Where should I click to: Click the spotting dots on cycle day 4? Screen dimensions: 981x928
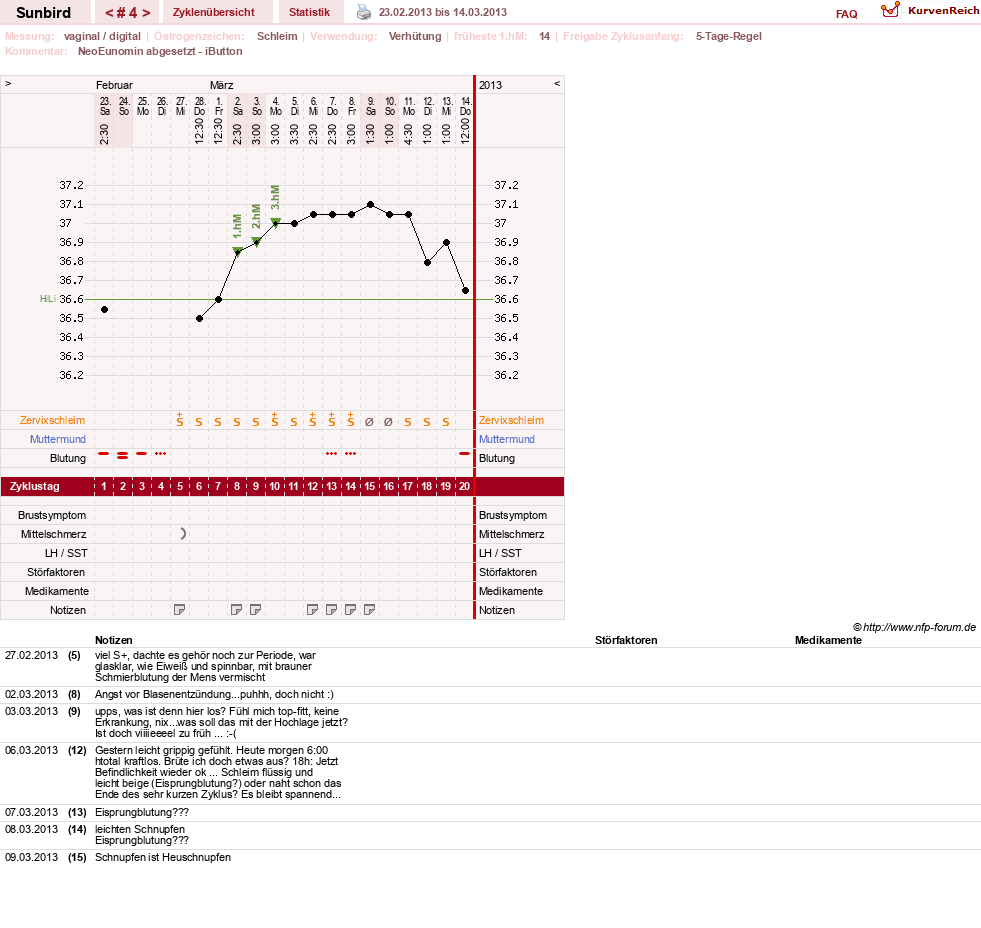click(x=161, y=454)
